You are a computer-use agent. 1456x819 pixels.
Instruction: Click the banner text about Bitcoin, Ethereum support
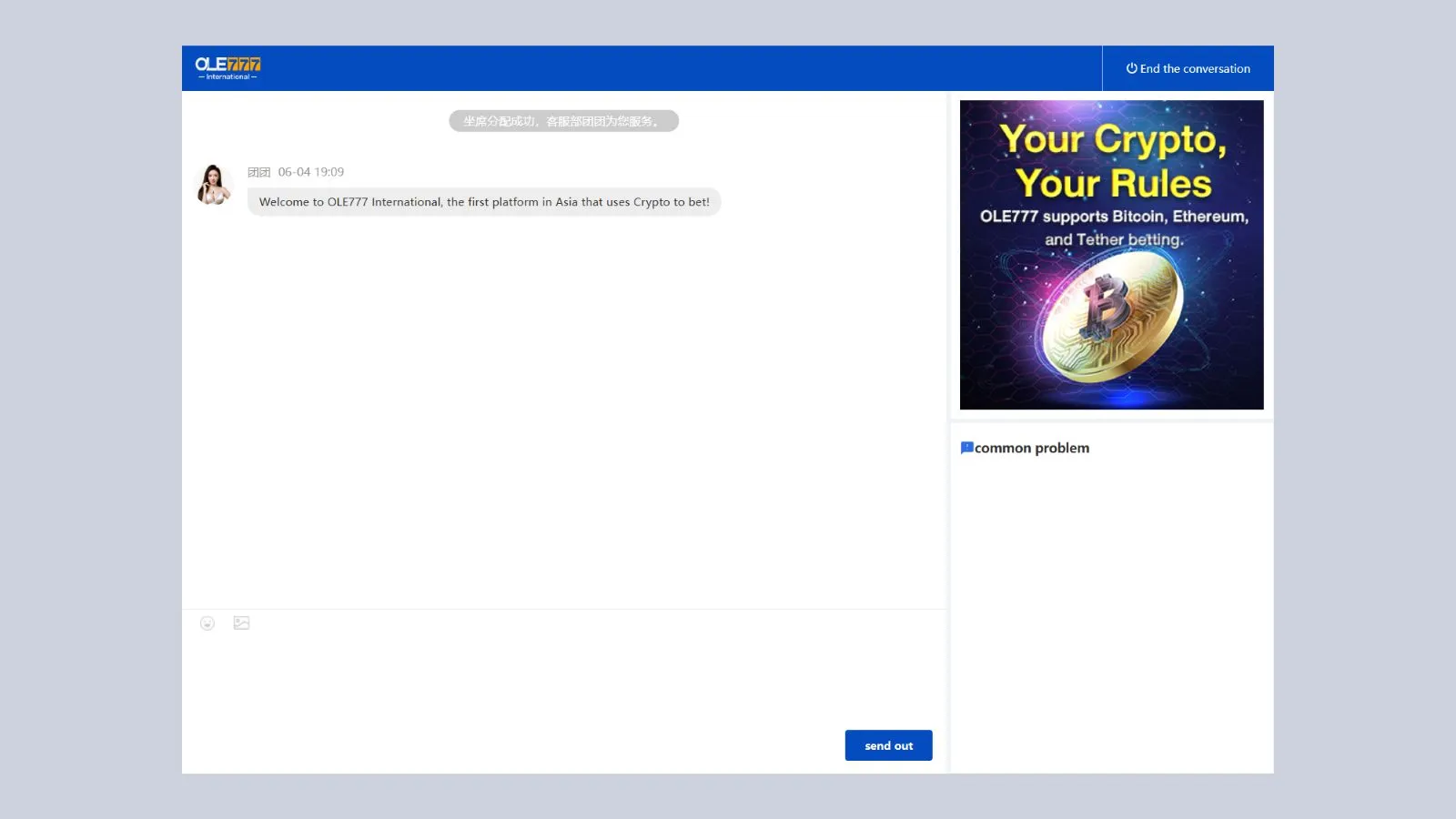pos(1113,227)
